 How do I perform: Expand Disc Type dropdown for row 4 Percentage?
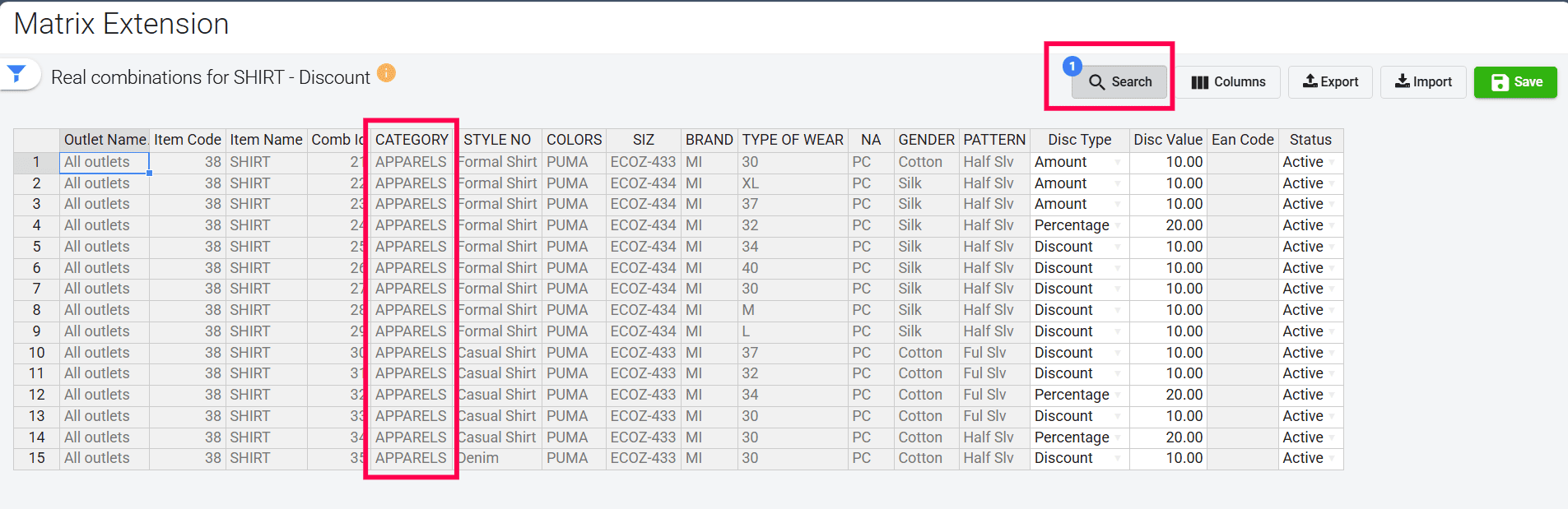click(x=1118, y=225)
